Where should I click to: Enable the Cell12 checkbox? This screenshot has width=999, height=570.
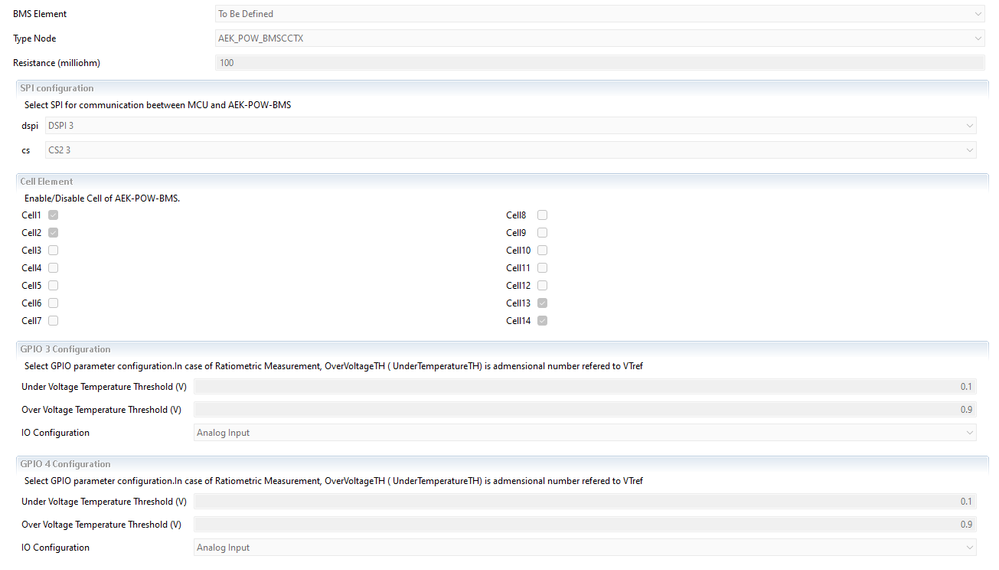(542, 286)
